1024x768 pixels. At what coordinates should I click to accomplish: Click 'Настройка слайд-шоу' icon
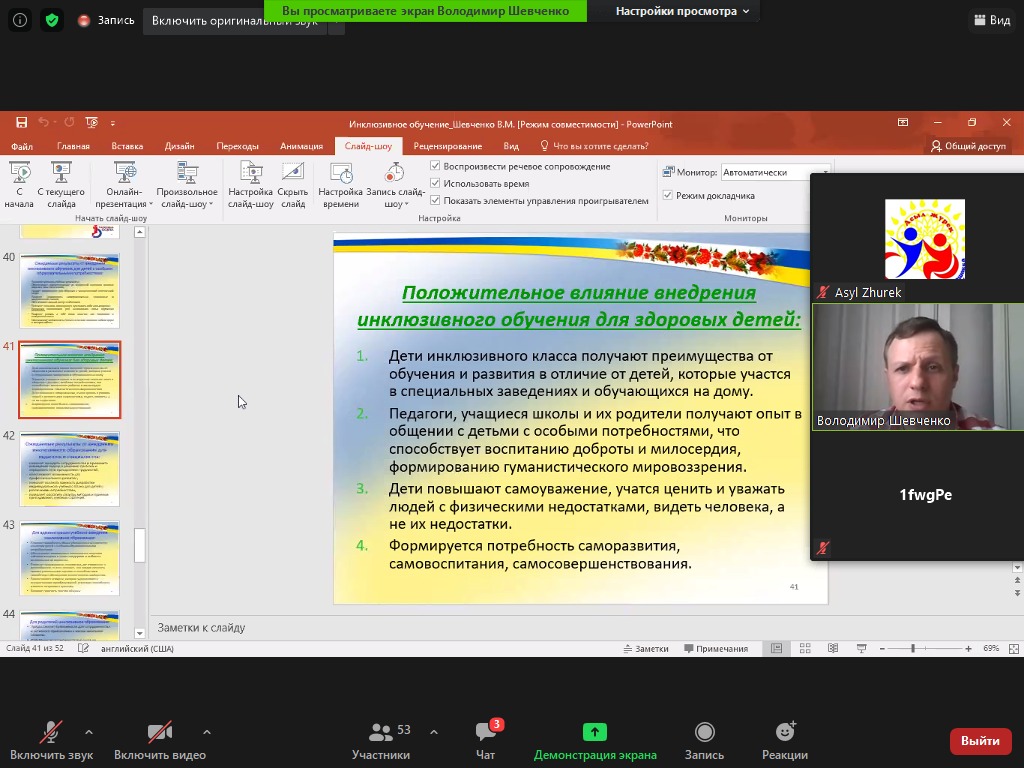[250, 174]
